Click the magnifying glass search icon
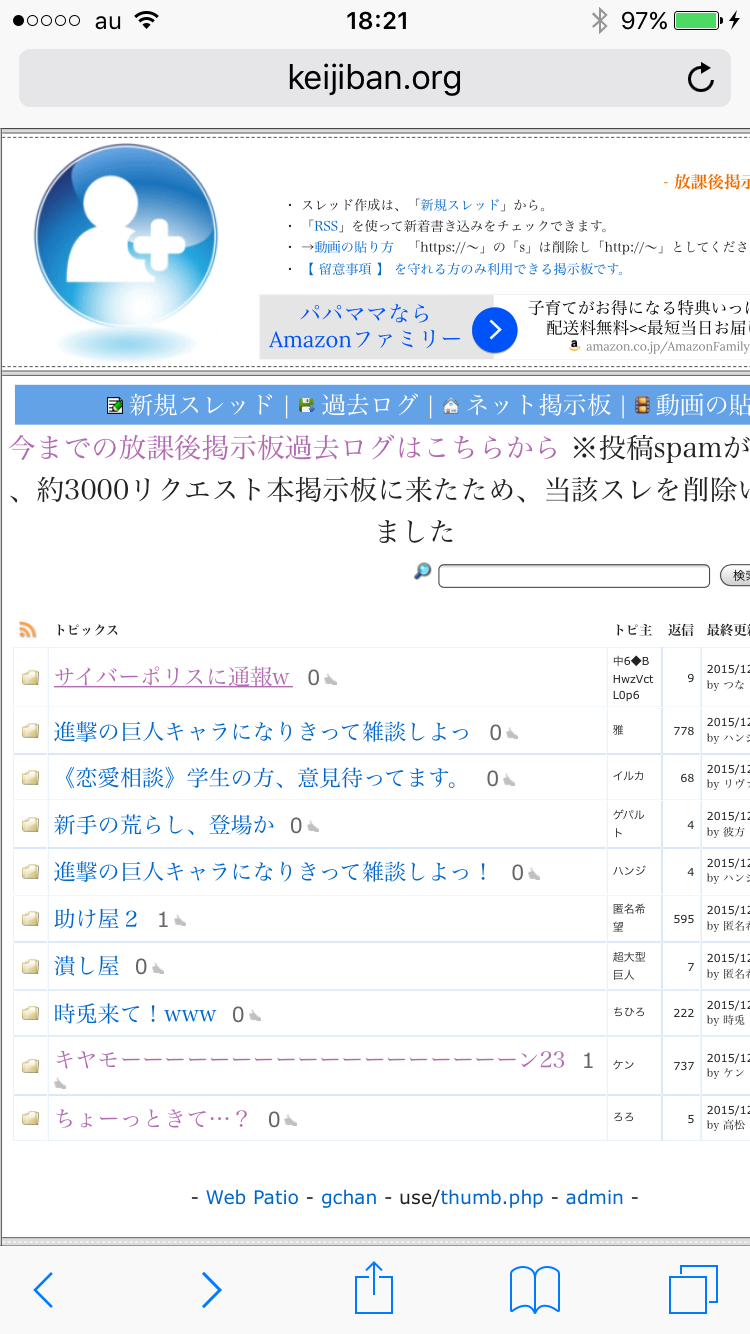The width and height of the screenshot is (750, 1334). pos(422,572)
